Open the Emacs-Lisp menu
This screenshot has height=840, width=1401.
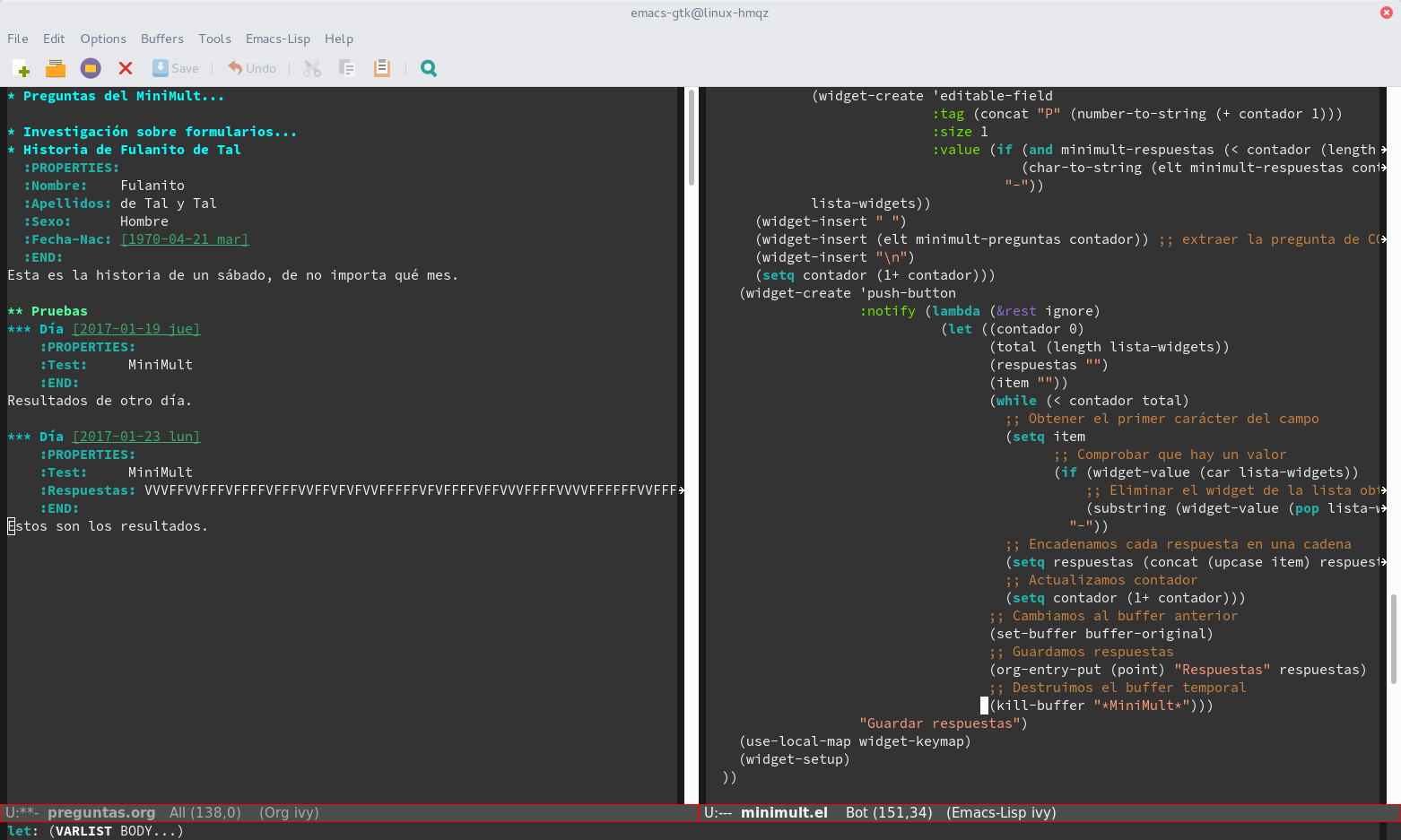coord(278,39)
